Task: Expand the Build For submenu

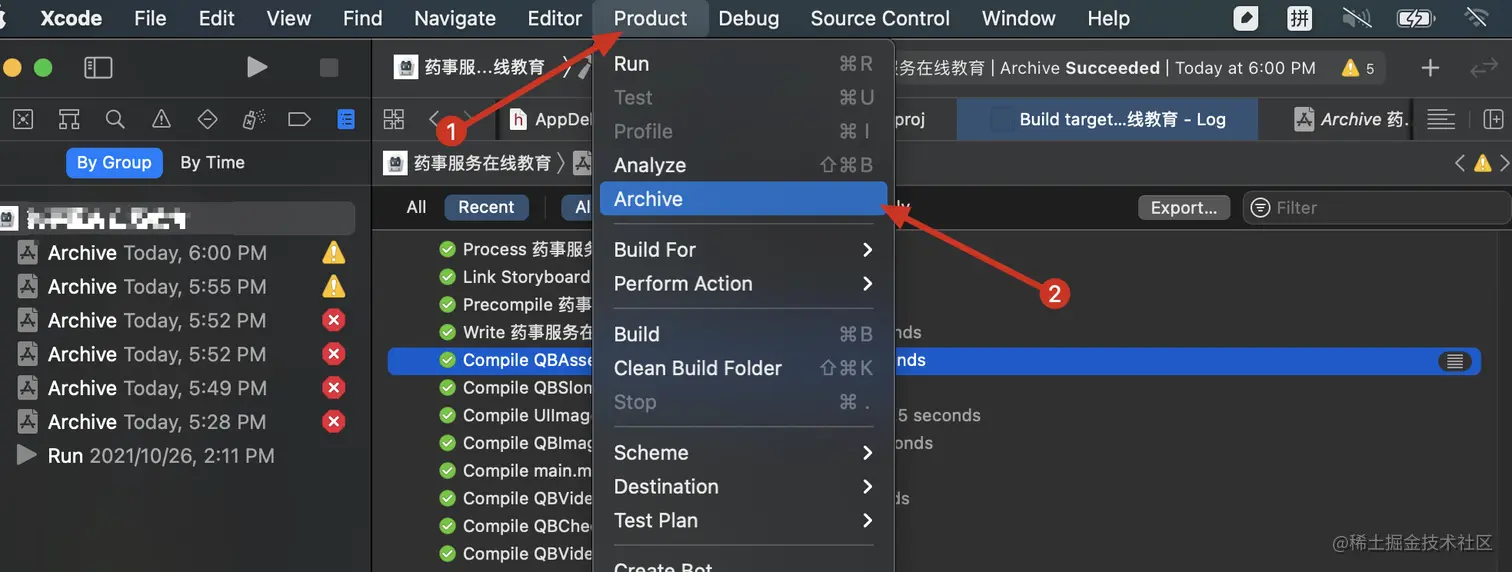Action: [x=742, y=250]
